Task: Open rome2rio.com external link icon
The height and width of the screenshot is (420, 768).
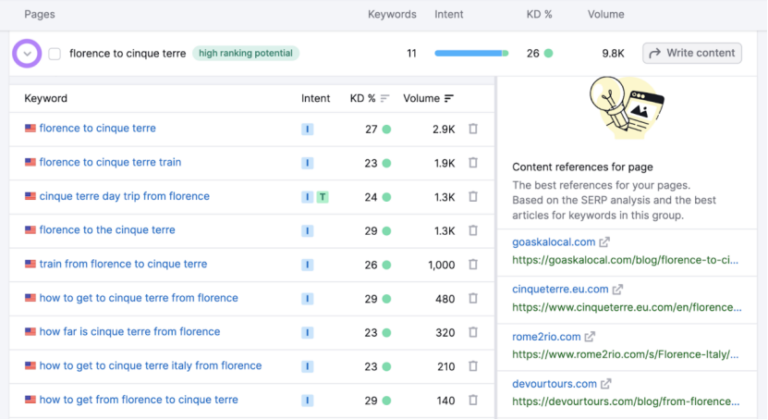Action: click(x=590, y=337)
